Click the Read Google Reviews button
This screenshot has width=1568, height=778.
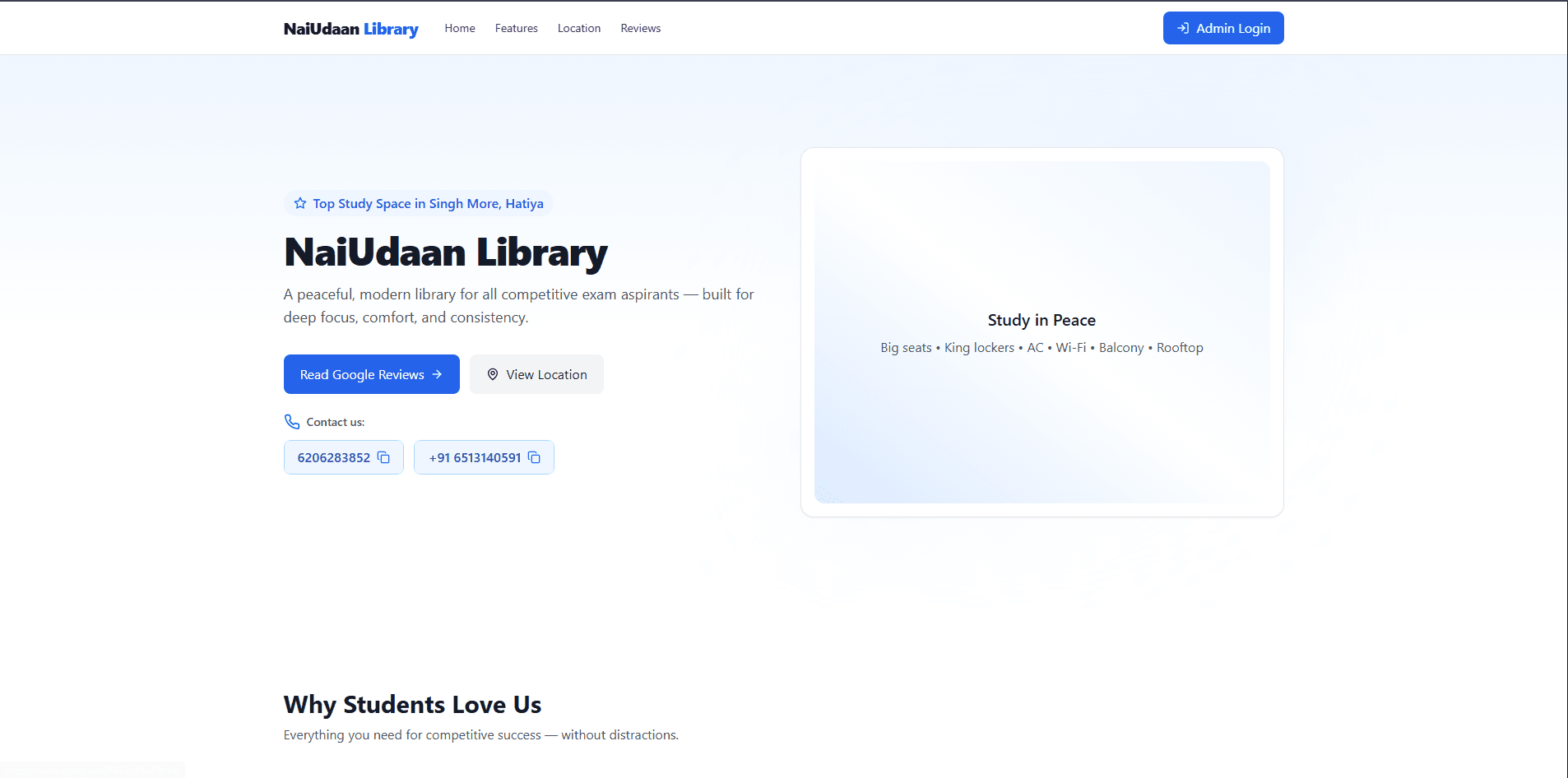[371, 374]
